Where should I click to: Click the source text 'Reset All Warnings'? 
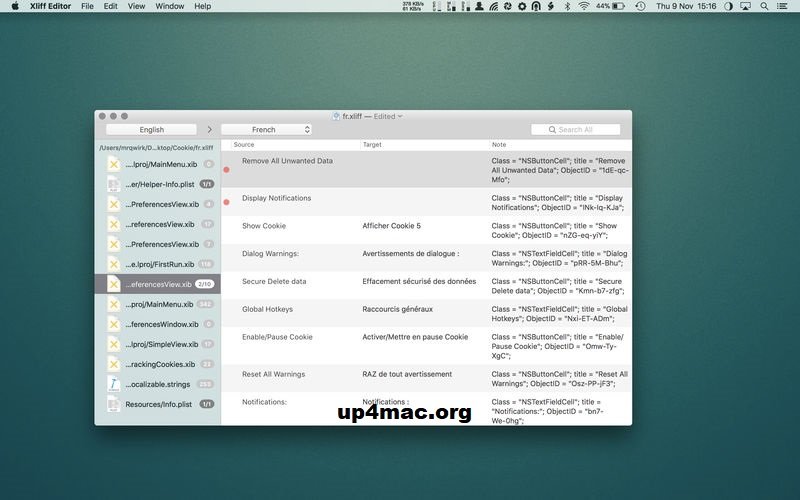[273, 374]
